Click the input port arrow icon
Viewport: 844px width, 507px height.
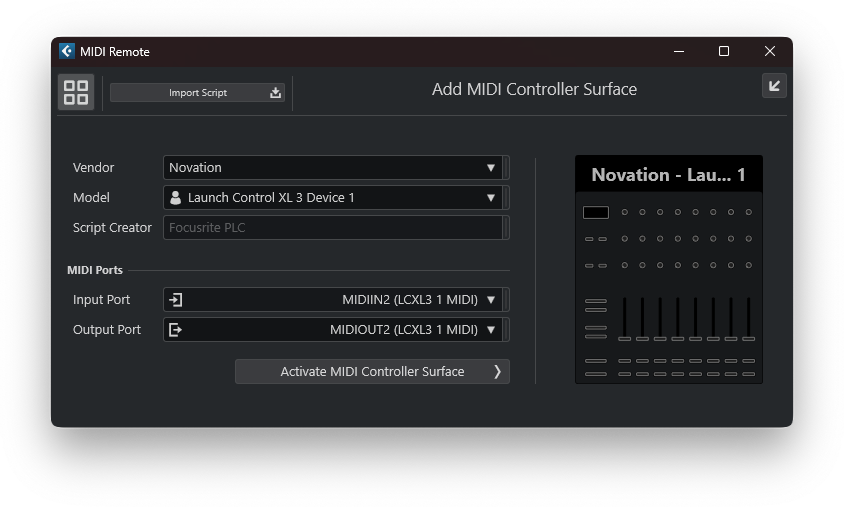click(175, 300)
